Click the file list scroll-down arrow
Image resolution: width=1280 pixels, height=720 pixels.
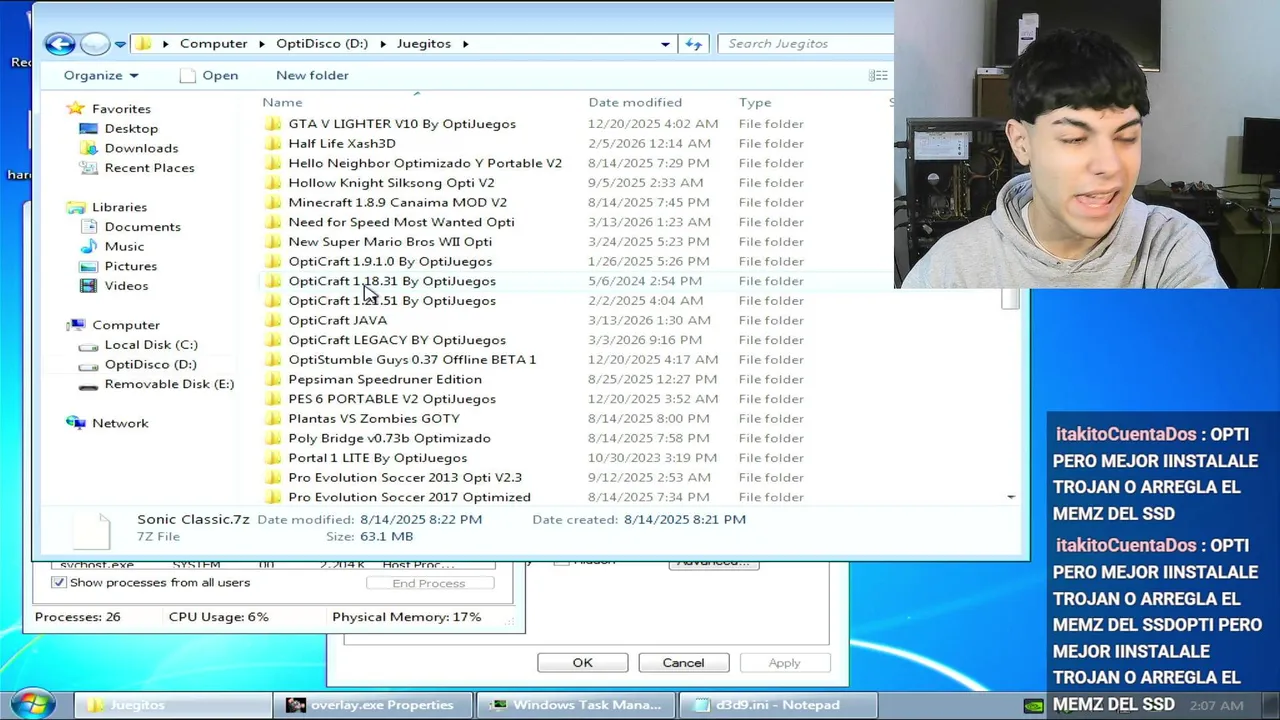coord(1011,497)
